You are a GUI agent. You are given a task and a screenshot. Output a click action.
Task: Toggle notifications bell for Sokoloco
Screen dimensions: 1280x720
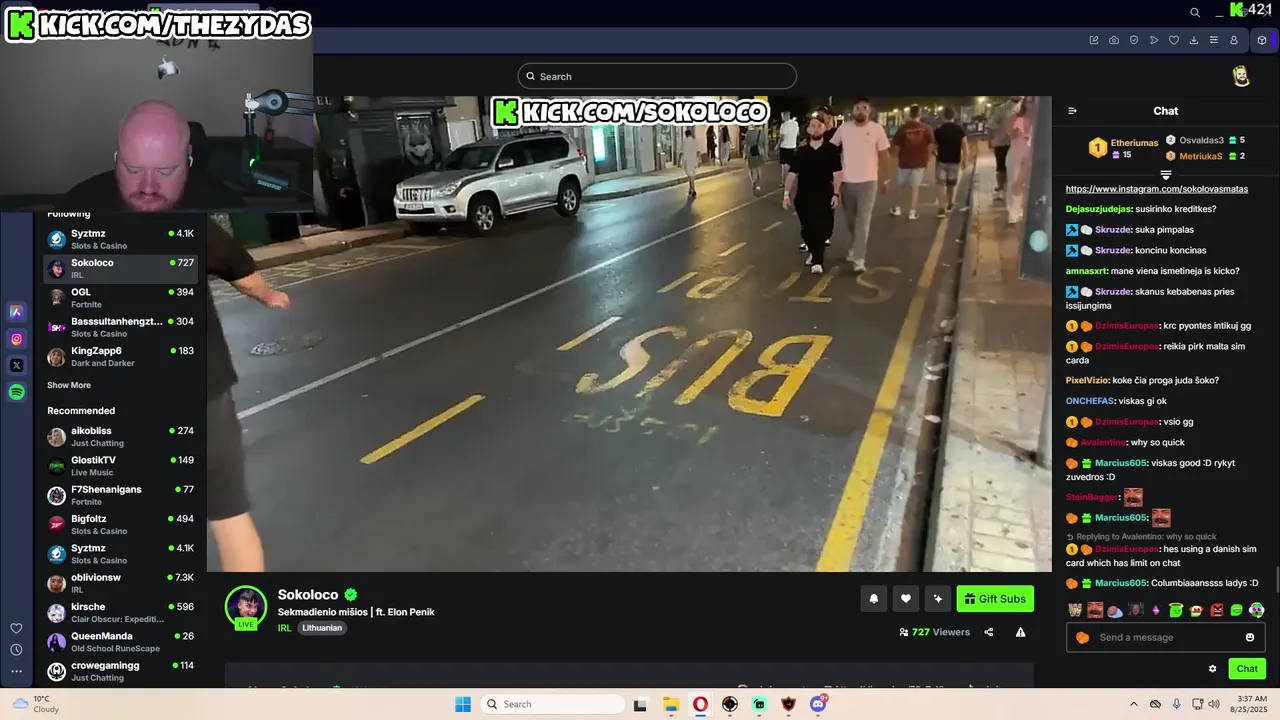[873, 599]
